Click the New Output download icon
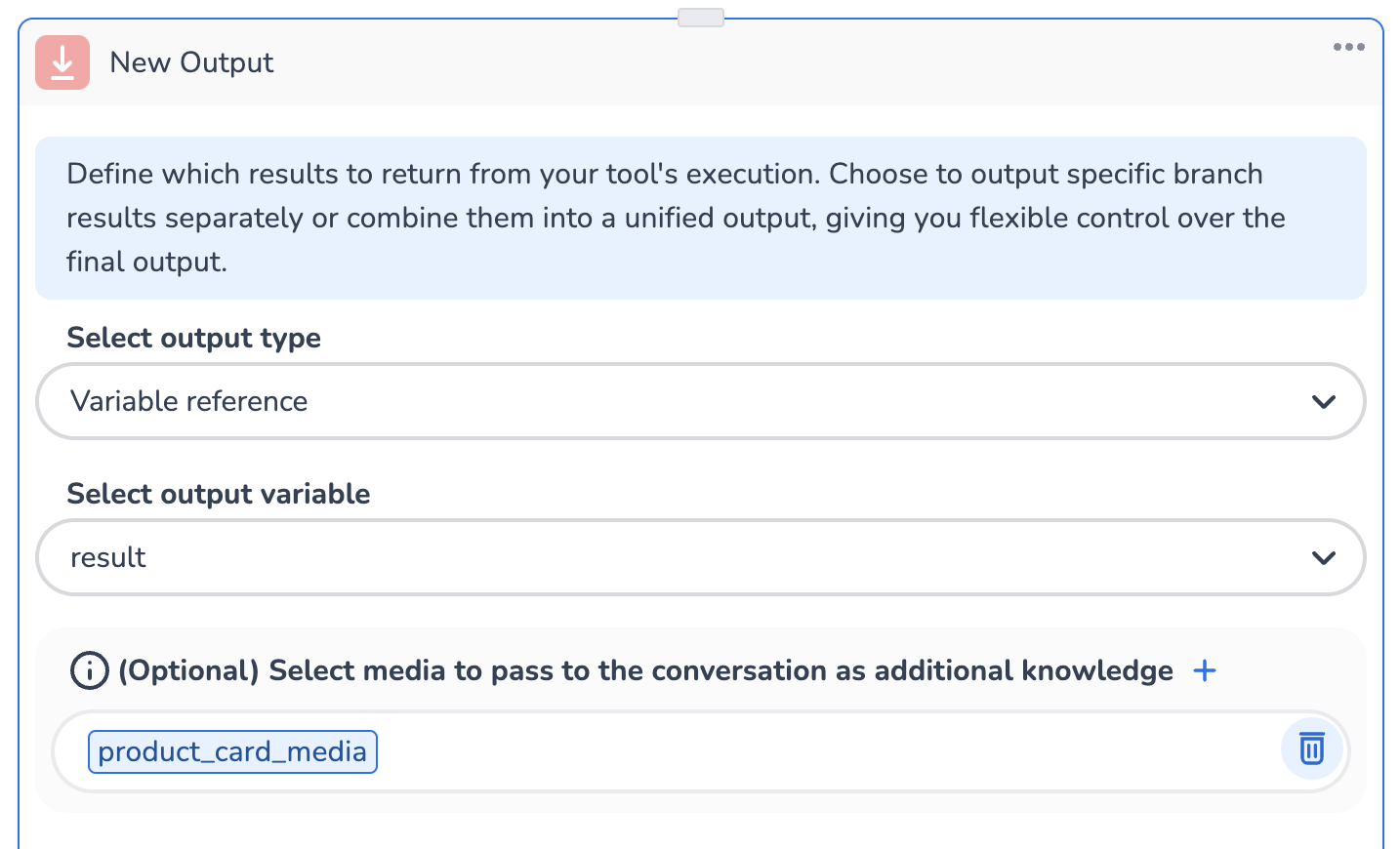This screenshot has height=849, width=1400. coord(62,61)
